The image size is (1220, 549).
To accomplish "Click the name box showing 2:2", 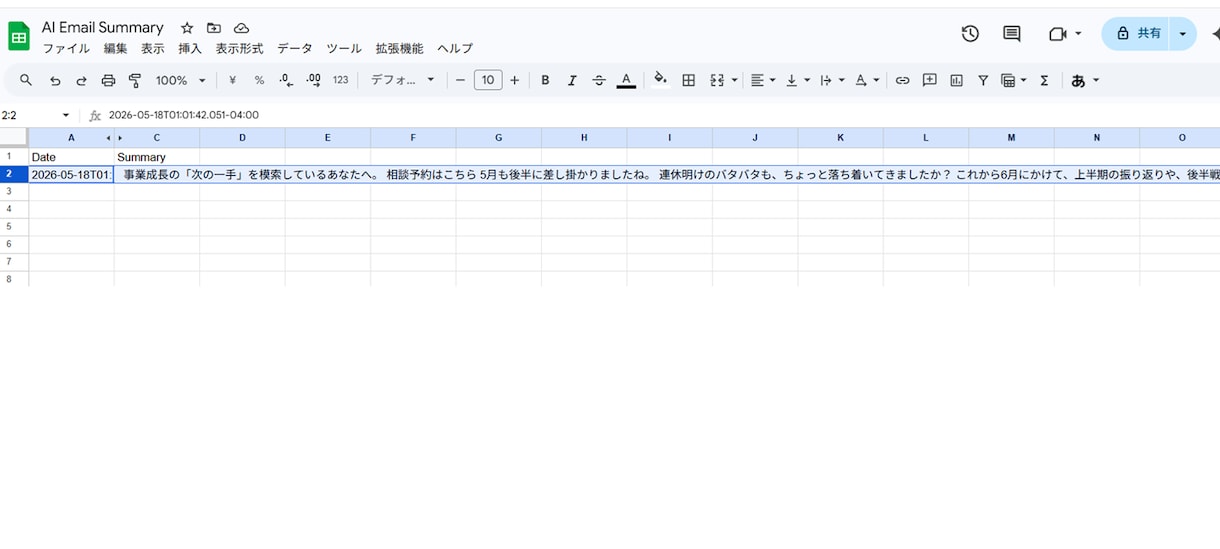I will coord(37,115).
